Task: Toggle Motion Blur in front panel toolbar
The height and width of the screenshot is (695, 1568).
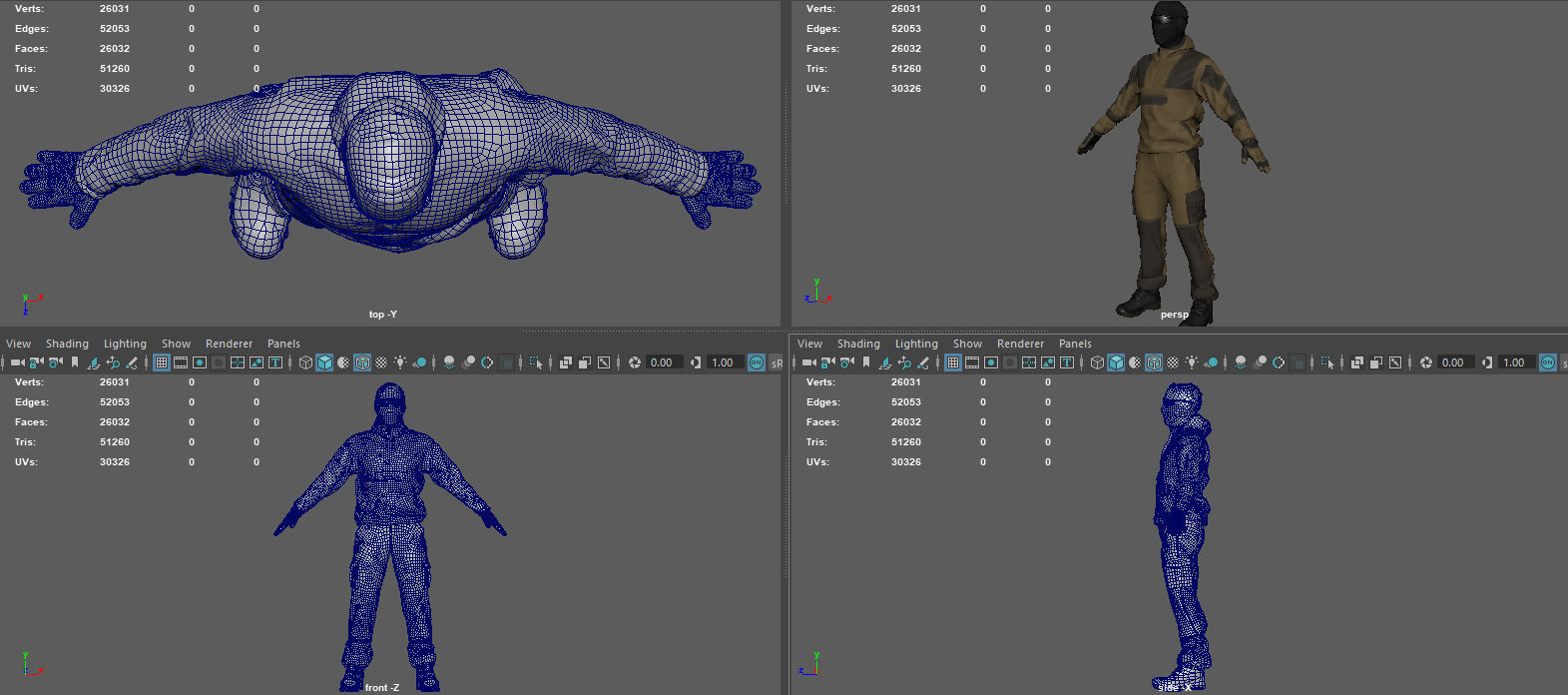Action: point(468,362)
